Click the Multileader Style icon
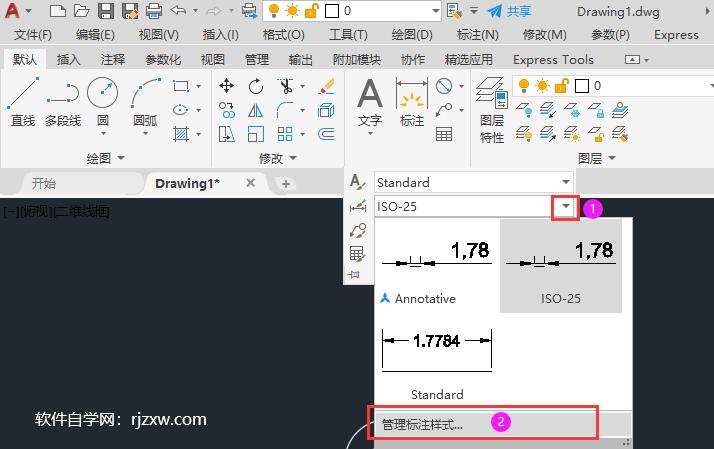This screenshot has width=714, height=449. [358, 230]
